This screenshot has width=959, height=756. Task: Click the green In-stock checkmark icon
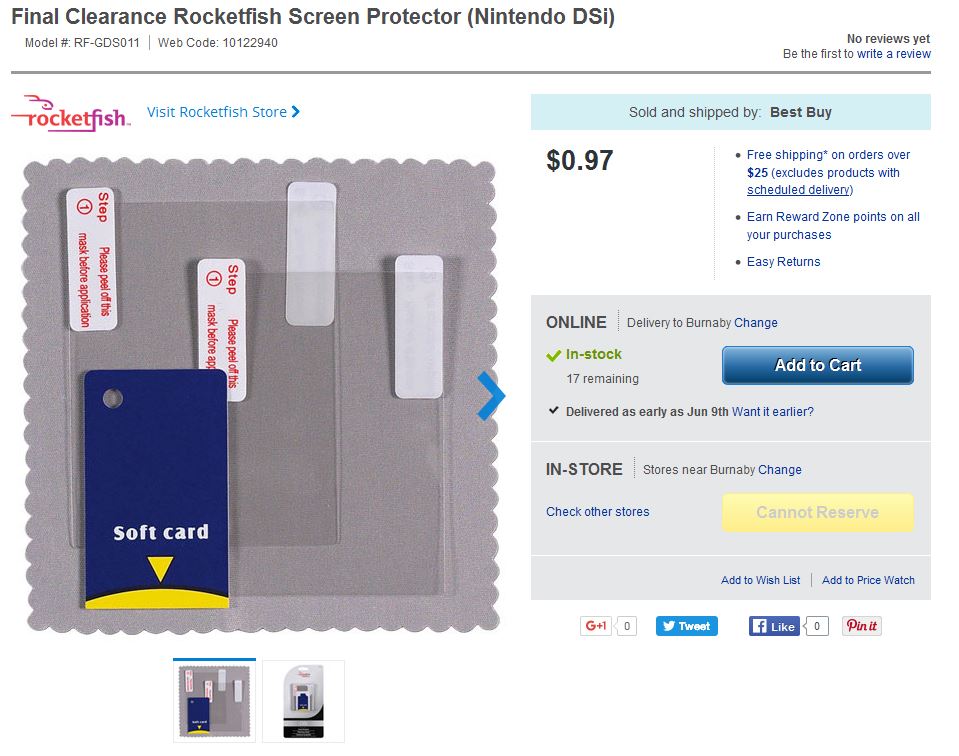553,355
